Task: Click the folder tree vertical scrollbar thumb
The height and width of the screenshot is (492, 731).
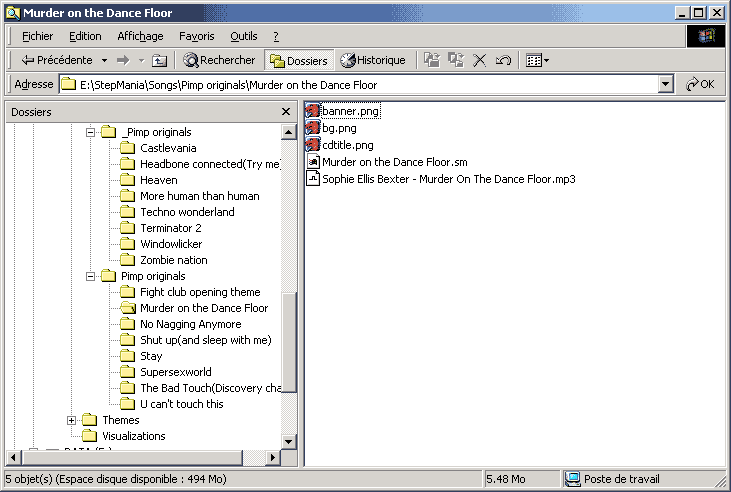Action: 289,343
